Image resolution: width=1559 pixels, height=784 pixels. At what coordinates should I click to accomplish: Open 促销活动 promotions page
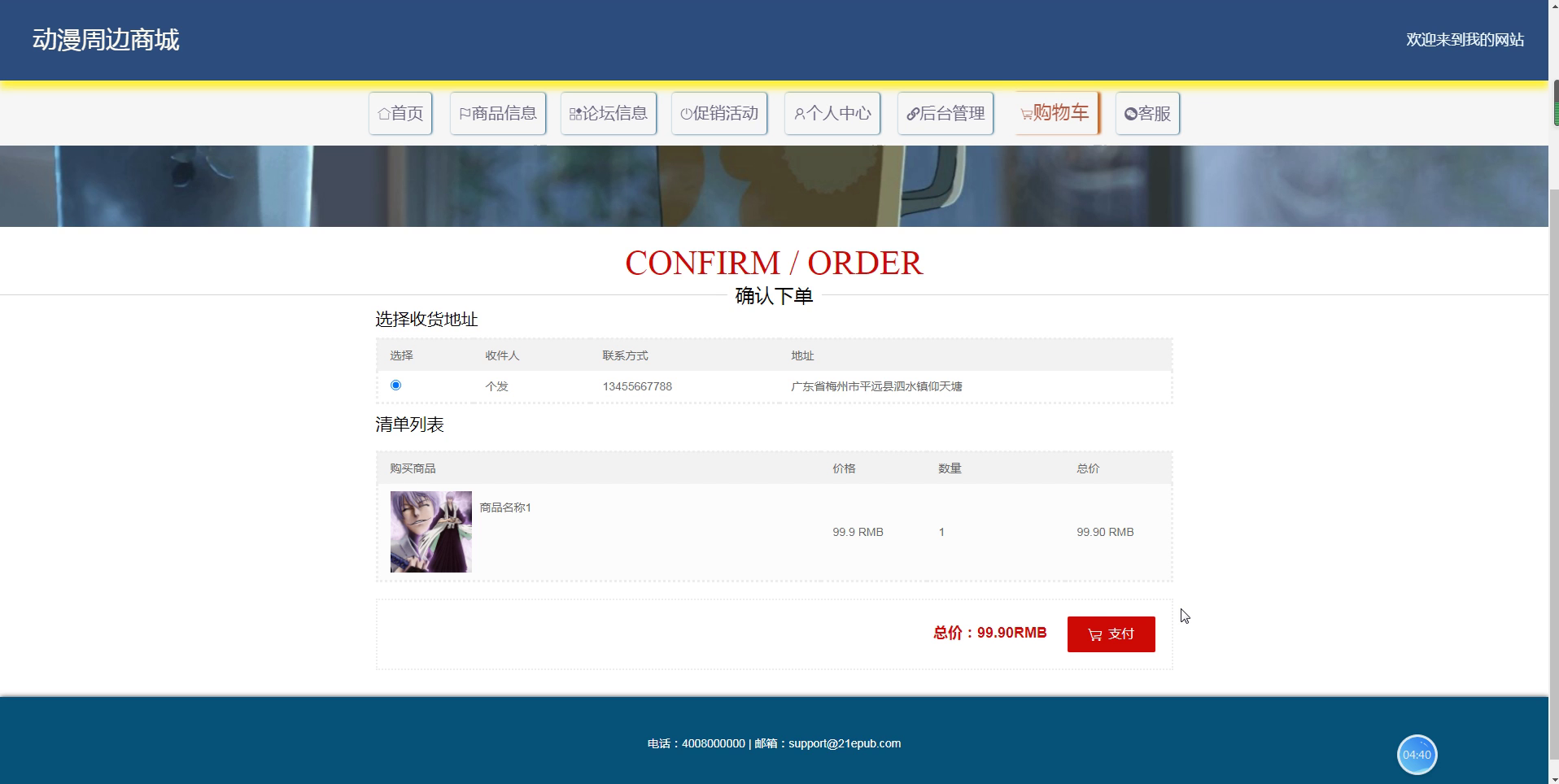[719, 113]
